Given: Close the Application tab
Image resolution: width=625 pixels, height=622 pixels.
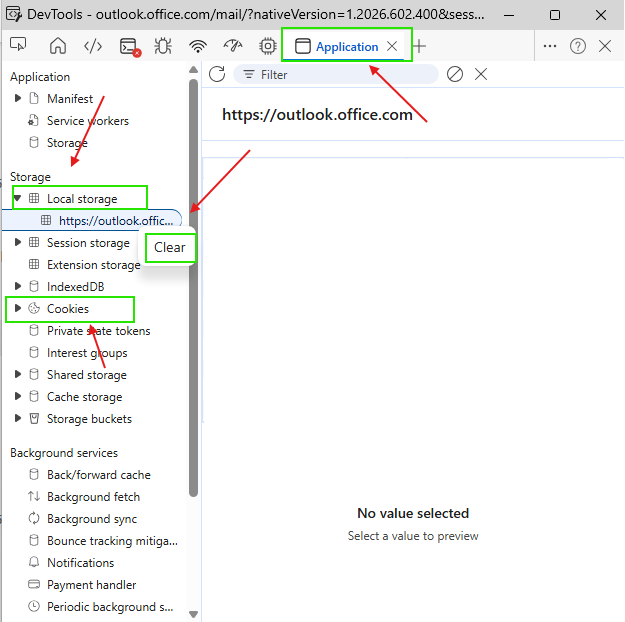Looking at the screenshot, I should (392, 46).
